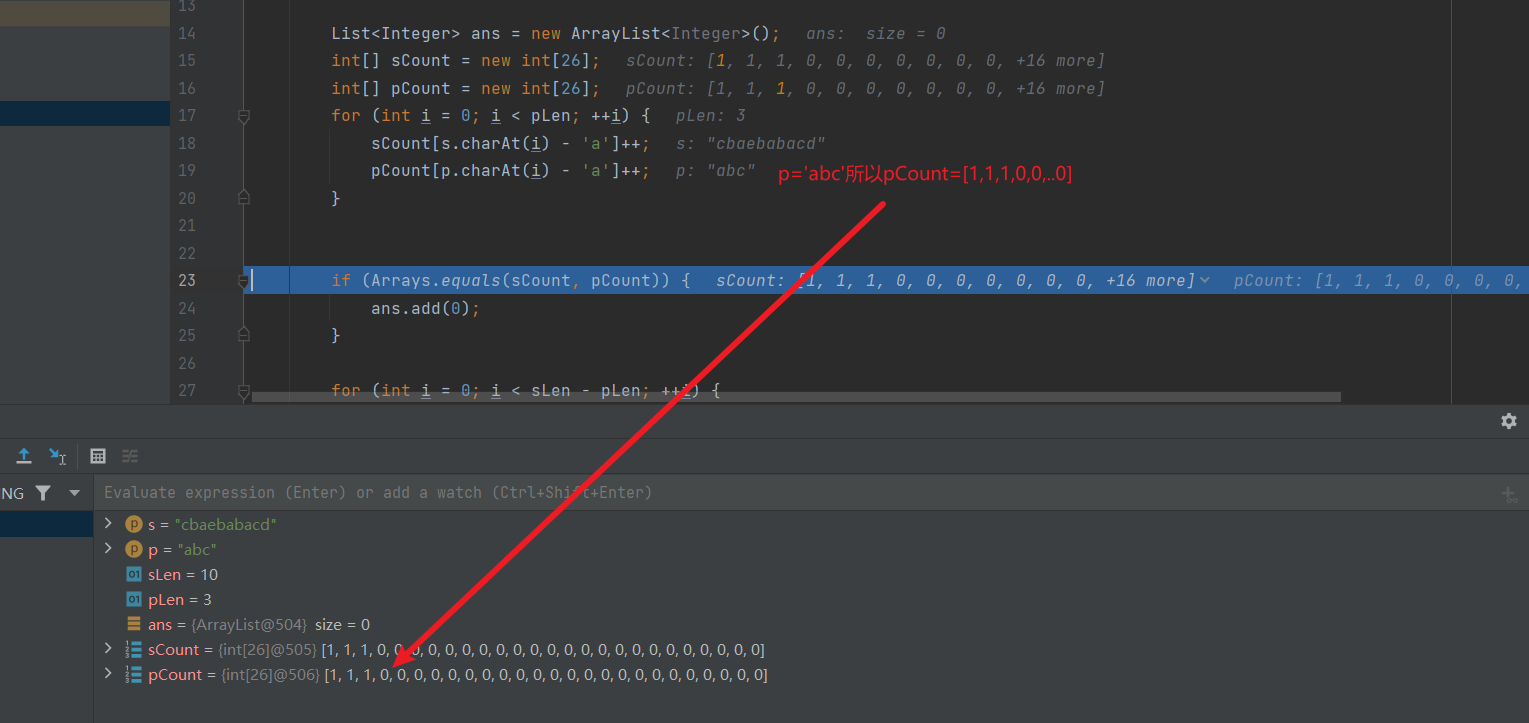1529x723 pixels.
Task: Click the parameter icon beside variable s
Action: tap(134, 524)
